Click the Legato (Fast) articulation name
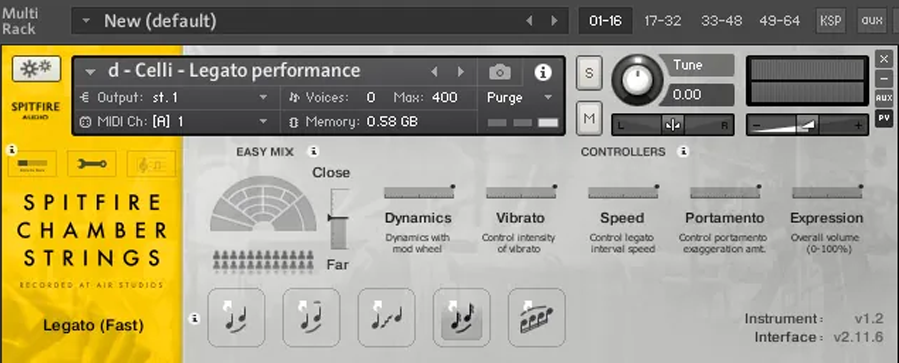 (93, 326)
